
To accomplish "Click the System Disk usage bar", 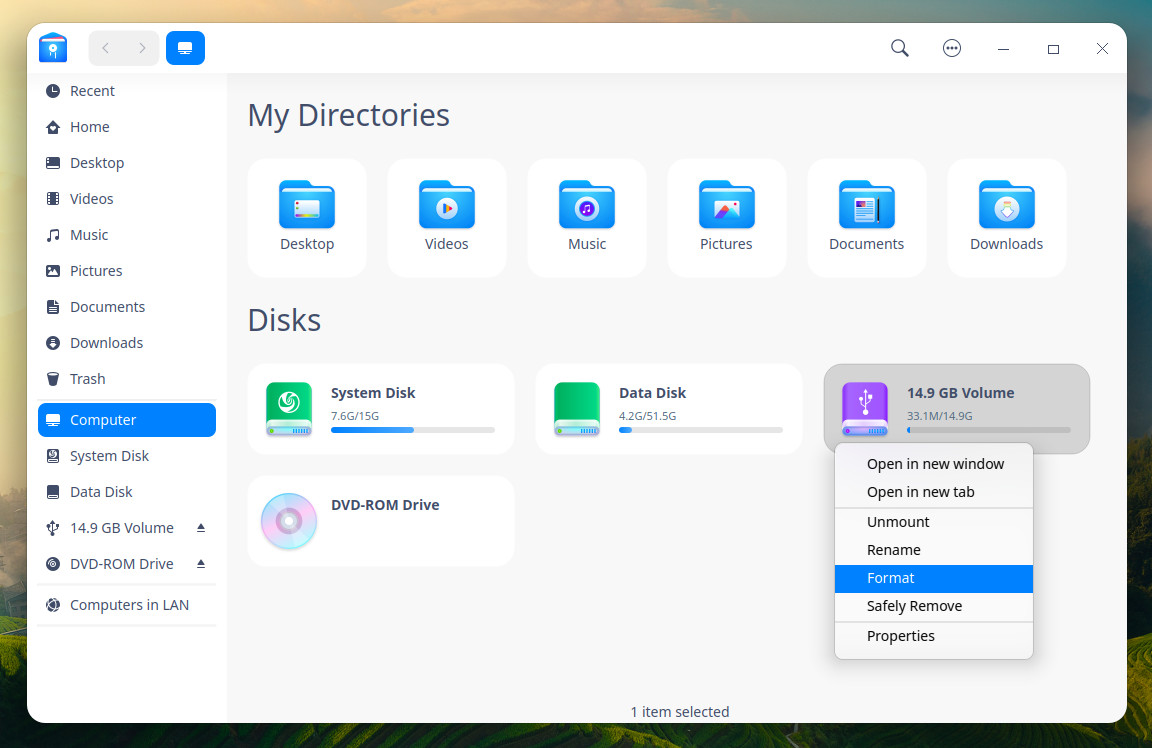I will 413,430.
